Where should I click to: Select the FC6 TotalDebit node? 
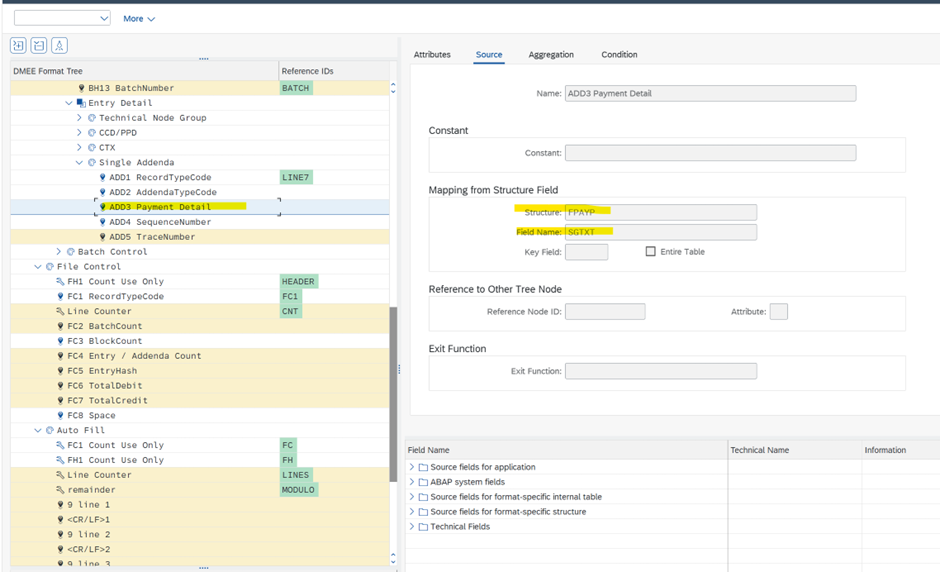105,386
